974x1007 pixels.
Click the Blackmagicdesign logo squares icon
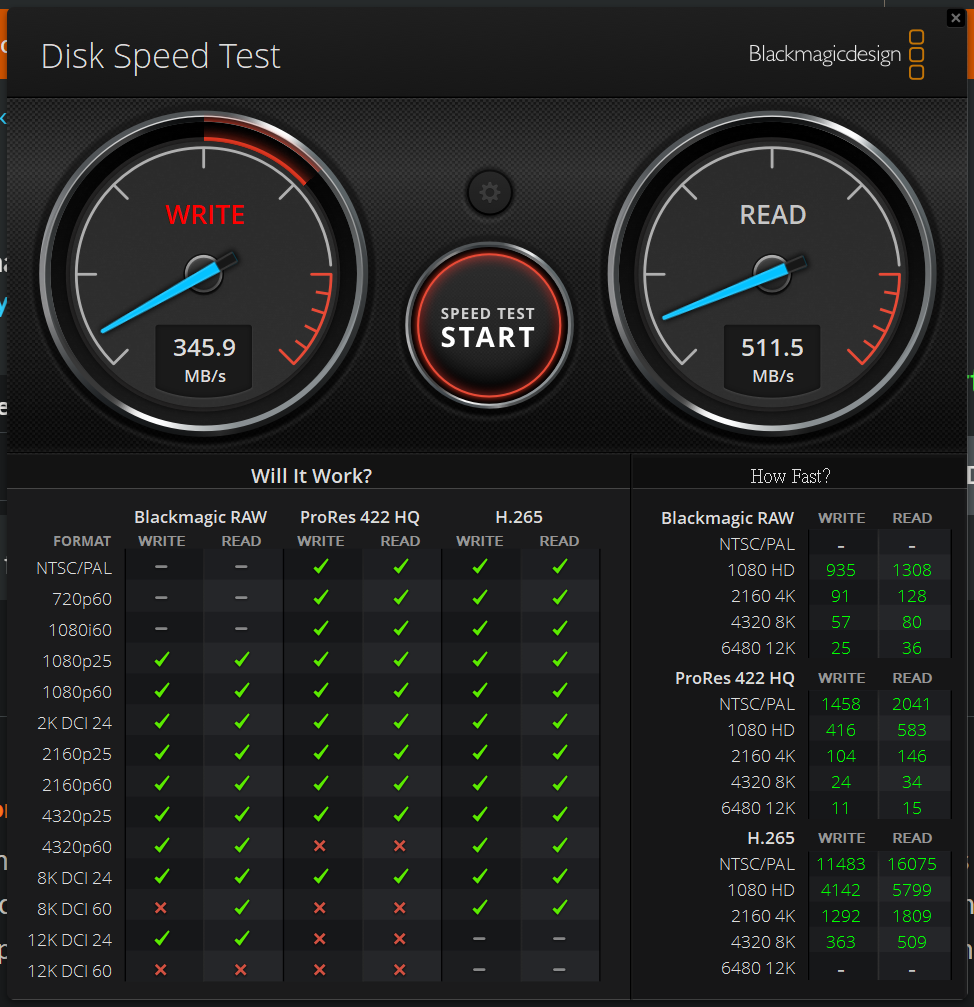point(916,55)
